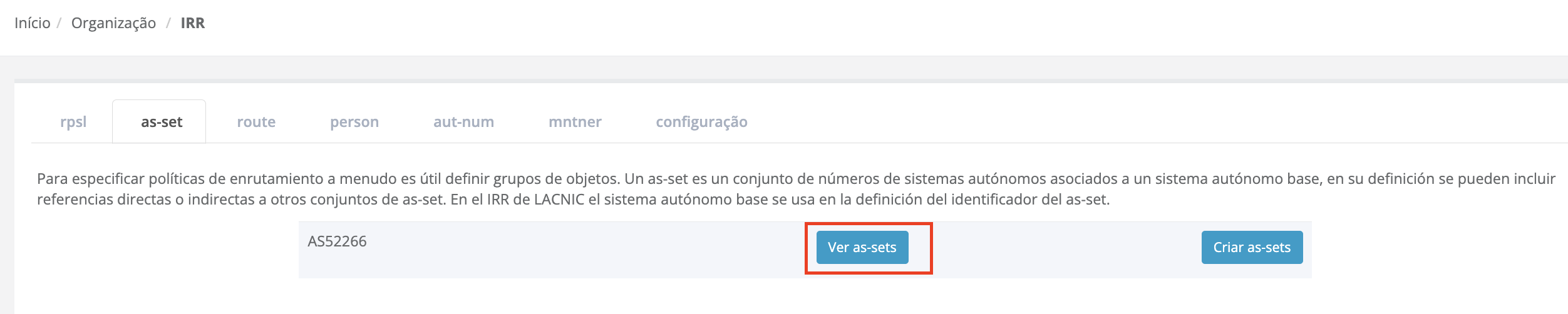Click the gray band below the breadcrumb
The width and height of the screenshot is (1568, 314).
pos(783,68)
